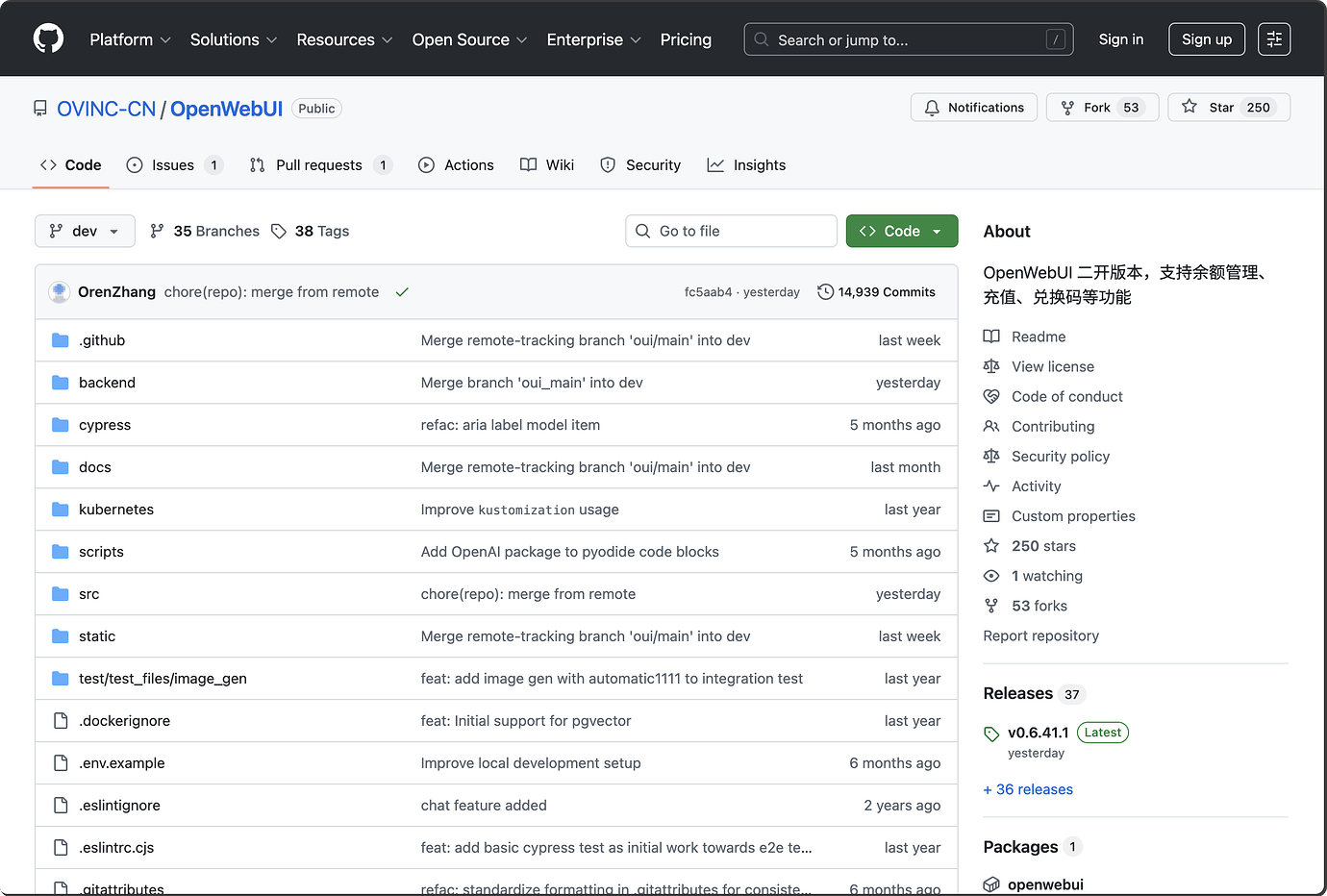This screenshot has width=1327, height=896.
Task: Click OrenZhang's avatar in commit row
Action: pos(60,292)
